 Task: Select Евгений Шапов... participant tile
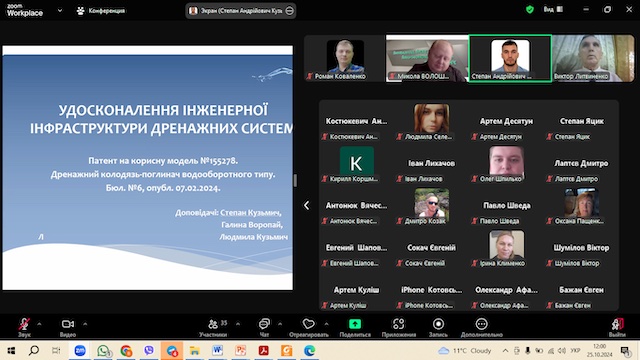(x=356, y=248)
